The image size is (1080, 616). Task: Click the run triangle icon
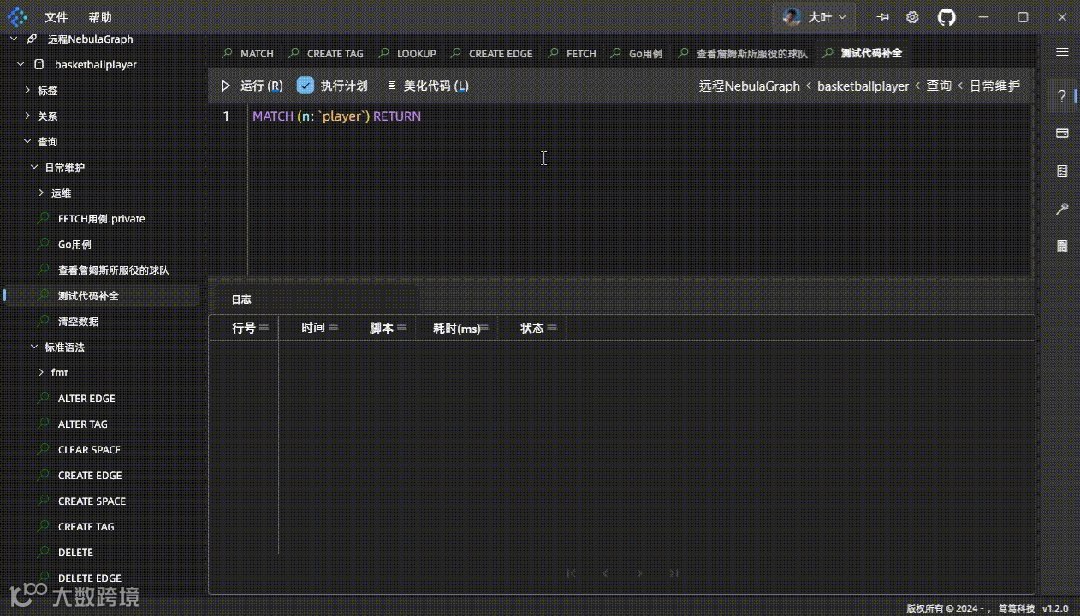[225, 86]
